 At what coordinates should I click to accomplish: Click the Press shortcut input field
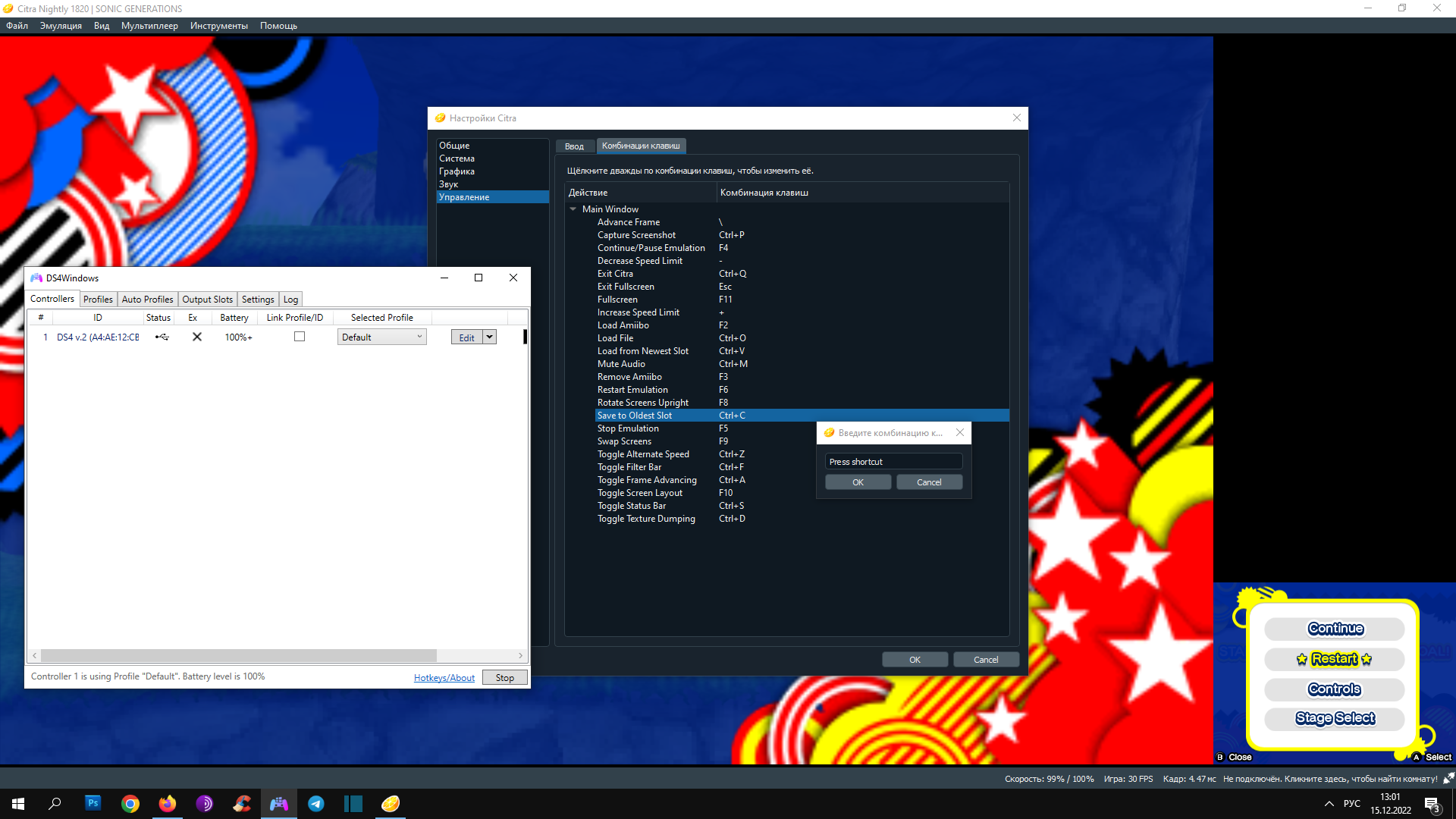893,462
